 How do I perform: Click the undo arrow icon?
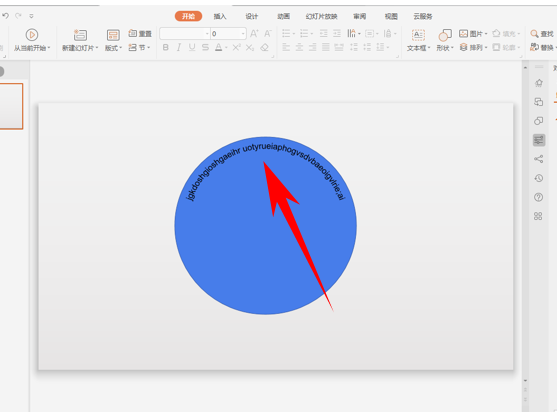tap(5, 16)
